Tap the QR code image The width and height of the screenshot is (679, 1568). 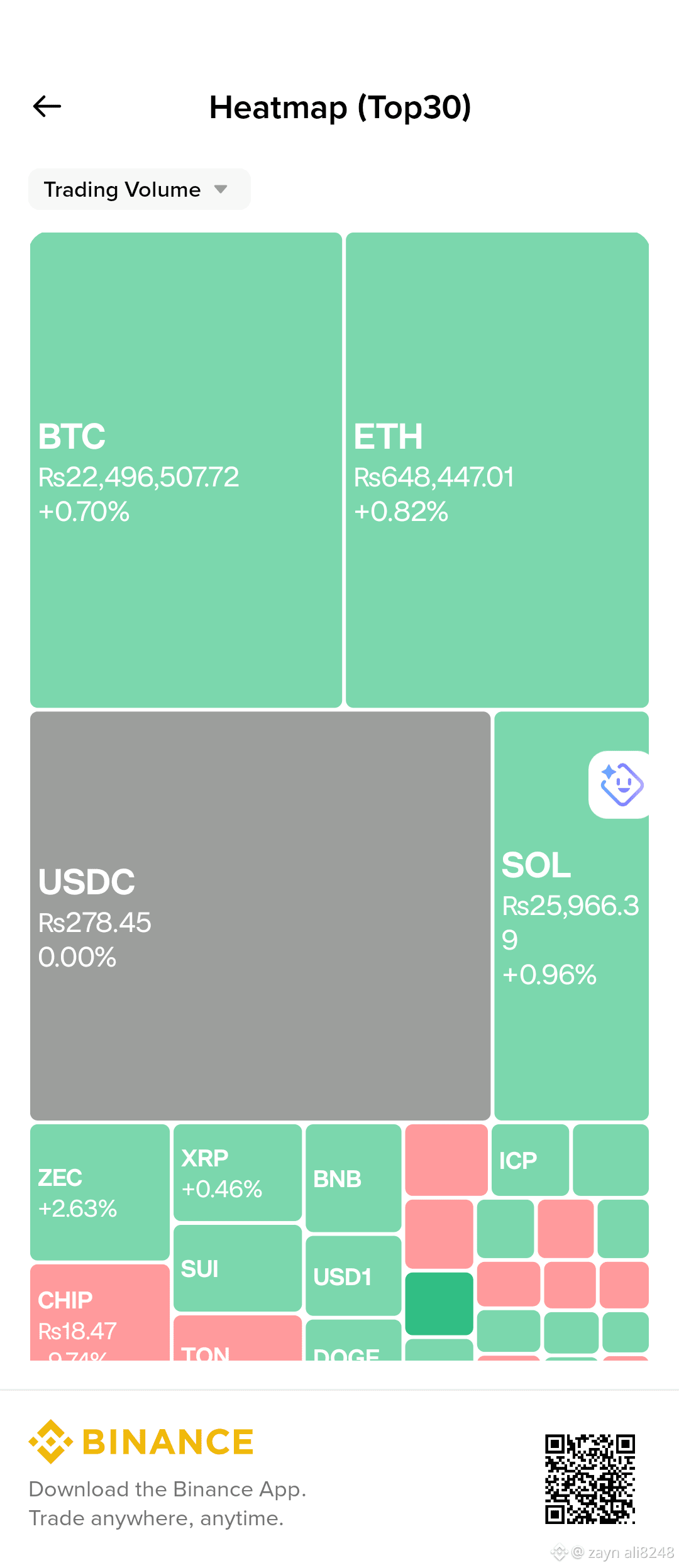[590, 1479]
